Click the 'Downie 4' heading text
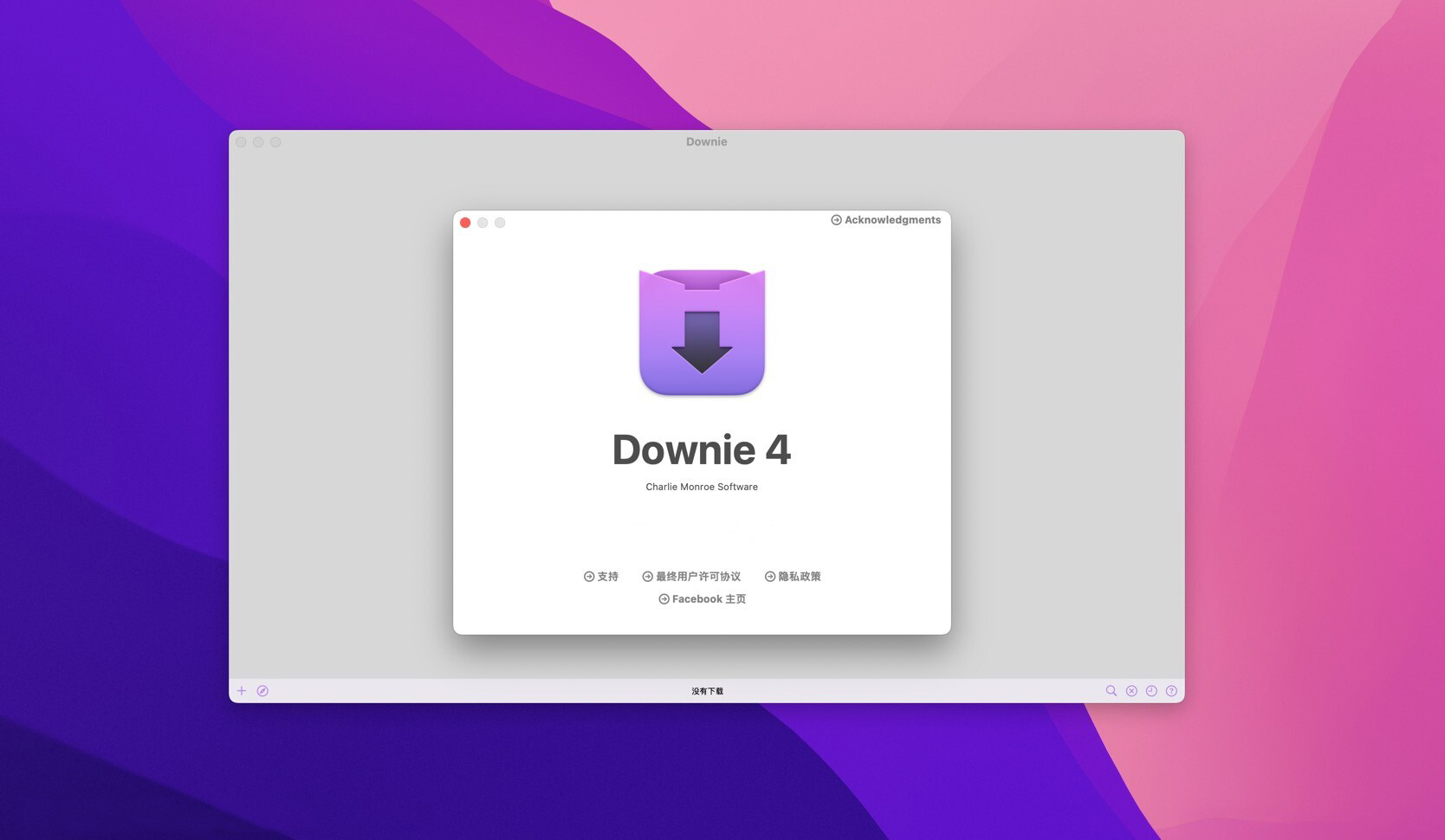 [x=702, y=449]
